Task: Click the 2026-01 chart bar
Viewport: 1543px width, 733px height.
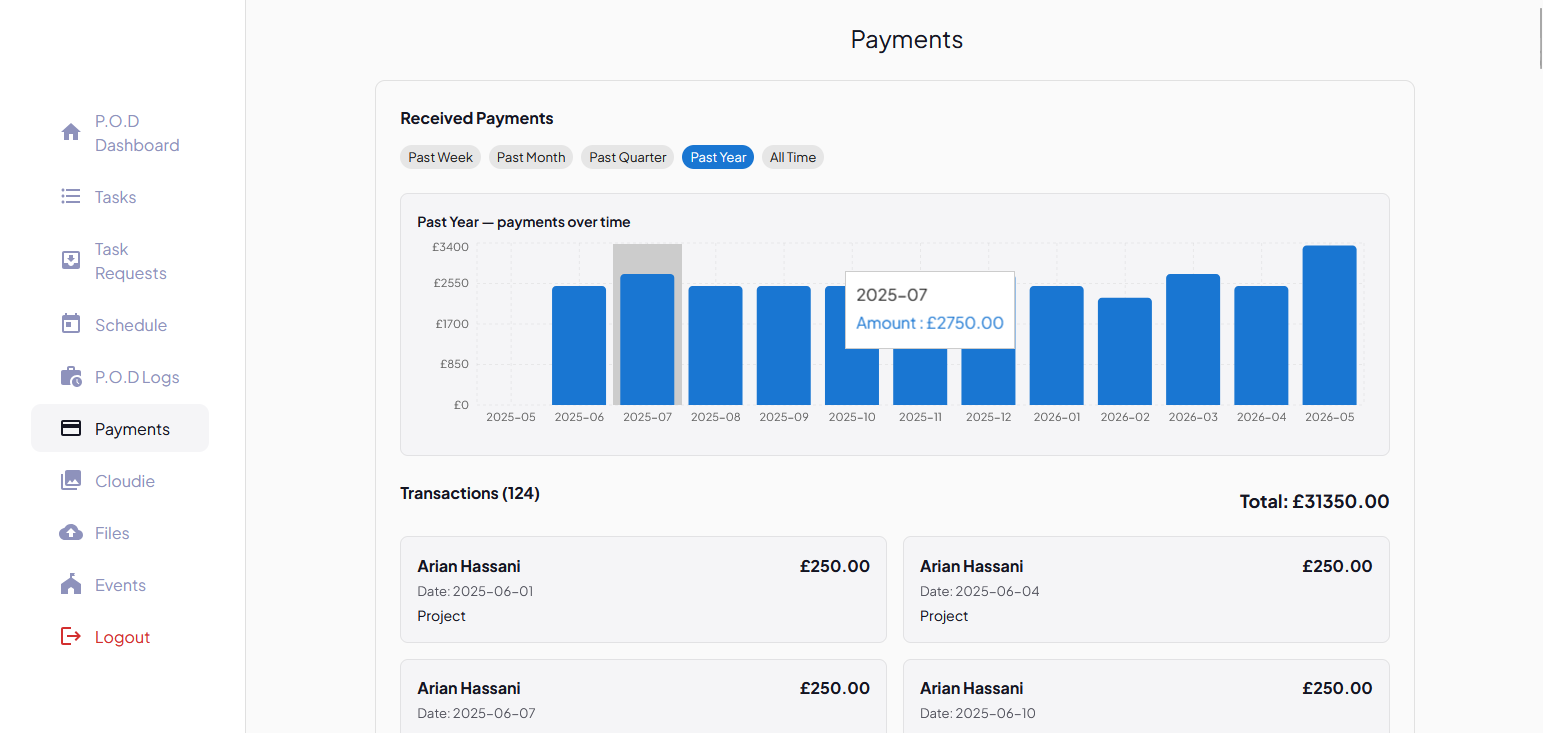Action: tap(1057, 346)
